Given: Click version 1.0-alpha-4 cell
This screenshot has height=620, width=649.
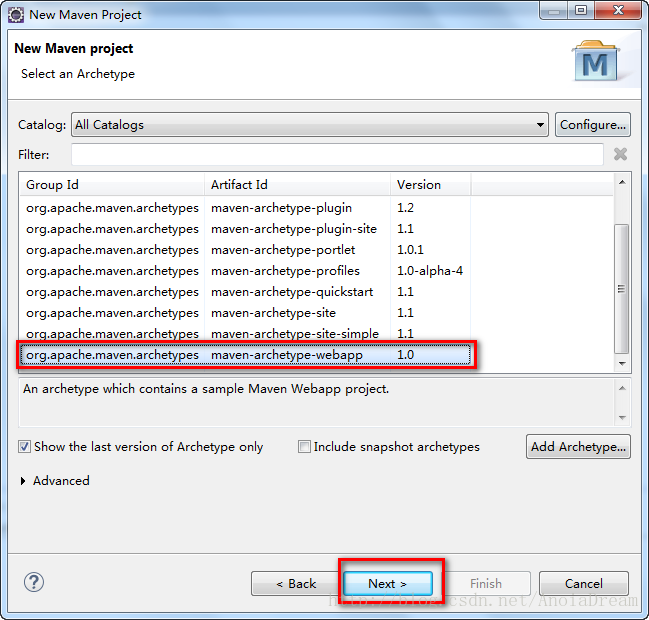Looking at the screenshot, I should (x=430, y=271).
